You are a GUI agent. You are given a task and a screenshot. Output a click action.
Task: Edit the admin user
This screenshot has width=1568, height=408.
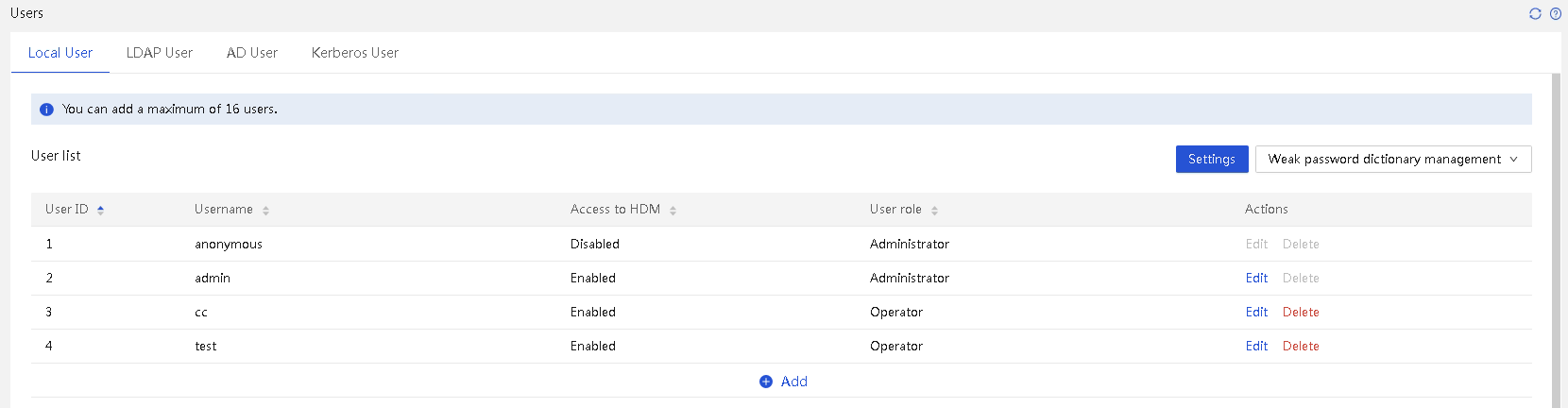tap(1256, 278)
